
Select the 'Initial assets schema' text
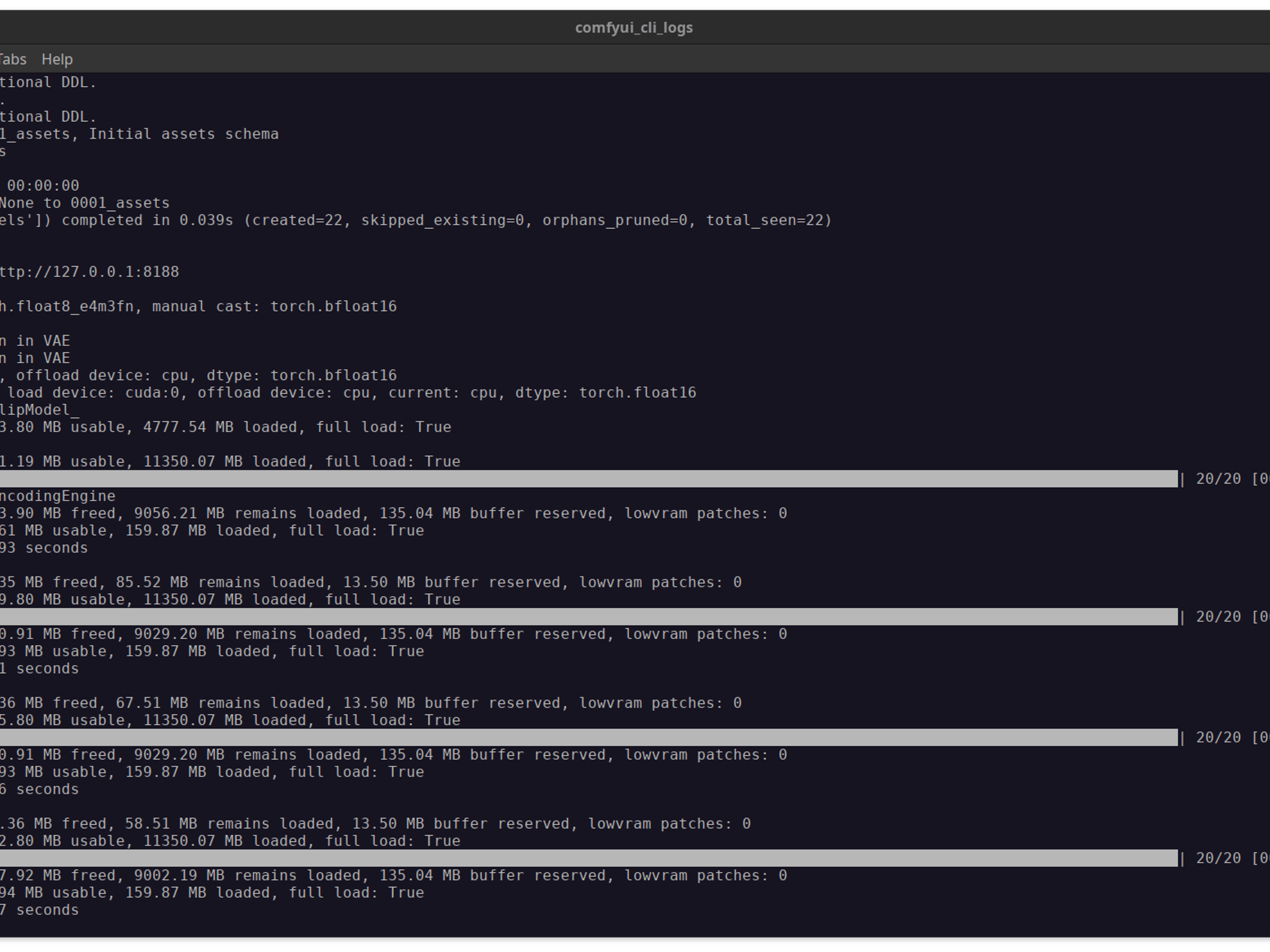[184, 134]
